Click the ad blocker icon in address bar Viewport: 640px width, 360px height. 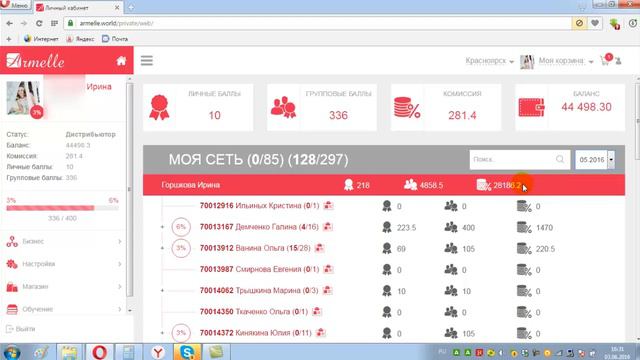pyautogui.click(x=579, y=23)
